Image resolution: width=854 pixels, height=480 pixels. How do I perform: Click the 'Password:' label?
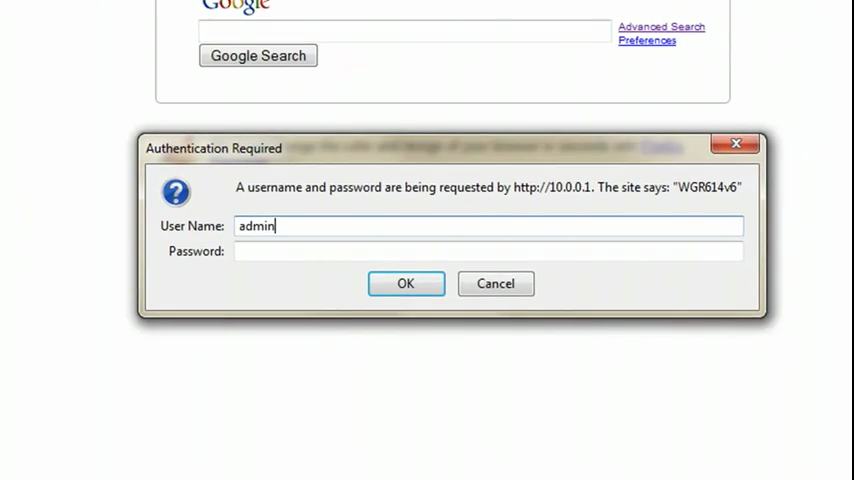pos(196,251)
